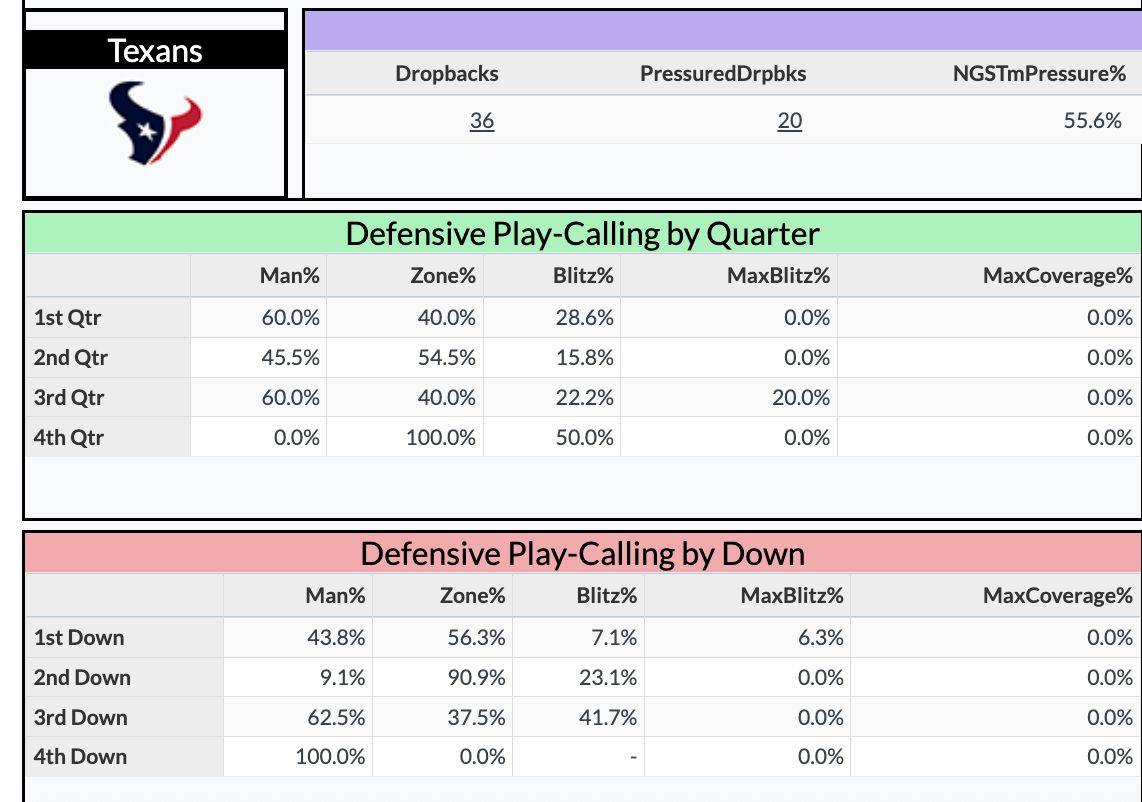This screenshot has width=1142, height=802.
Task: Click the Defensive Play-Calling by Down title
Action: point(582,553)
